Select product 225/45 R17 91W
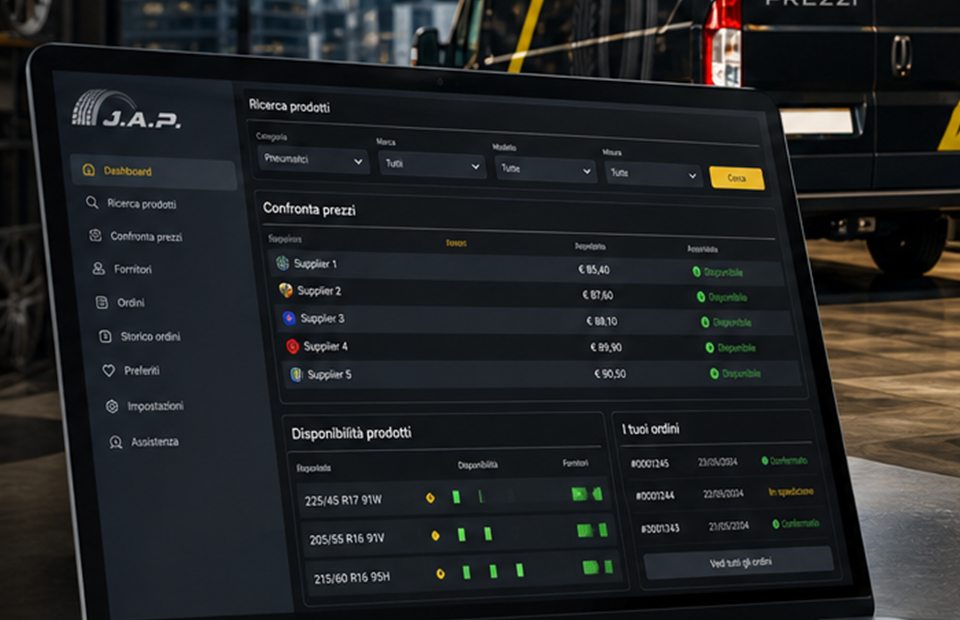Screen dimensions: 960x620 click(x=343, y=500)
